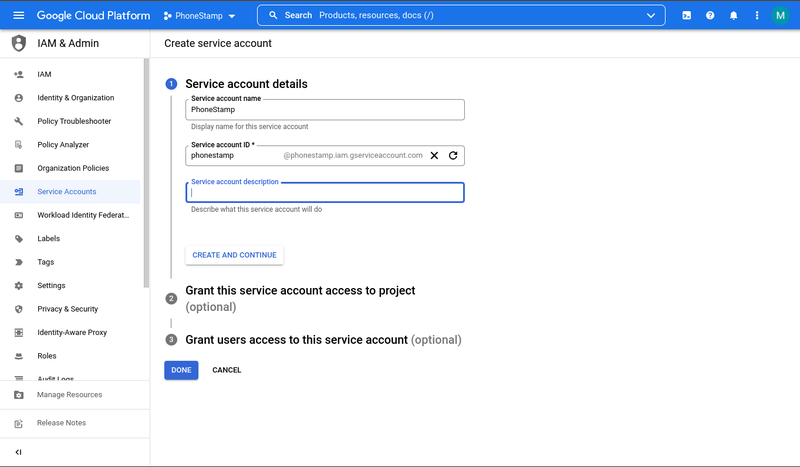Image resolution: width=800 pixels, height=467 pixels.
Task: Click the Manage Resources folder icon
Action: point(19,395)
